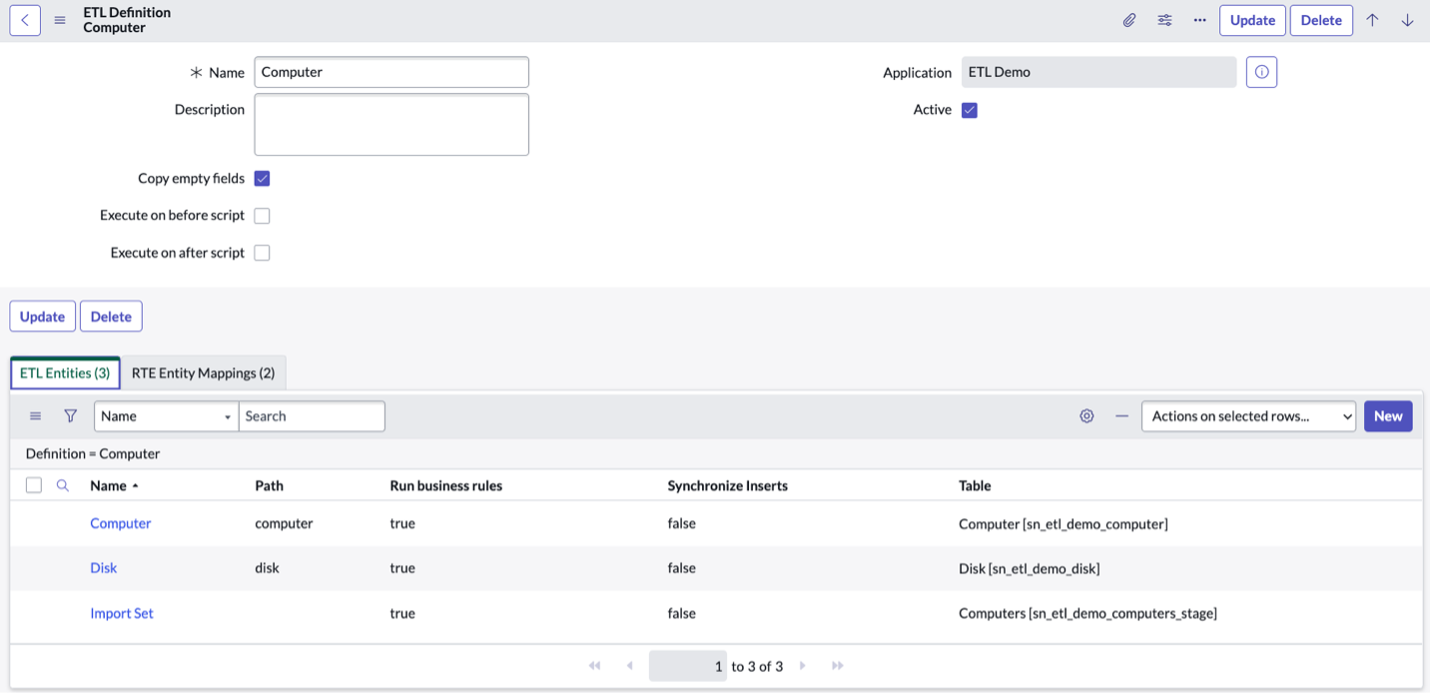
Task: Toggle the Copy empty fields checkbox
Action: click(x=262, y=179)
